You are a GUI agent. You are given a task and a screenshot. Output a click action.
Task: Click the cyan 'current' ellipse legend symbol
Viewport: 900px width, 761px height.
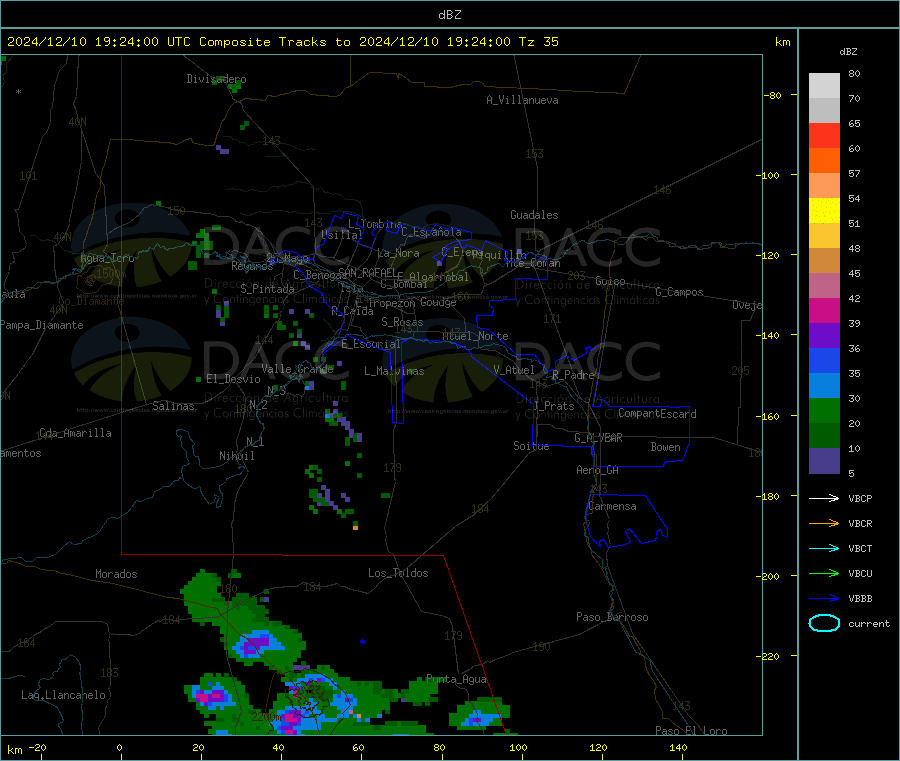(x=824, y=623)
